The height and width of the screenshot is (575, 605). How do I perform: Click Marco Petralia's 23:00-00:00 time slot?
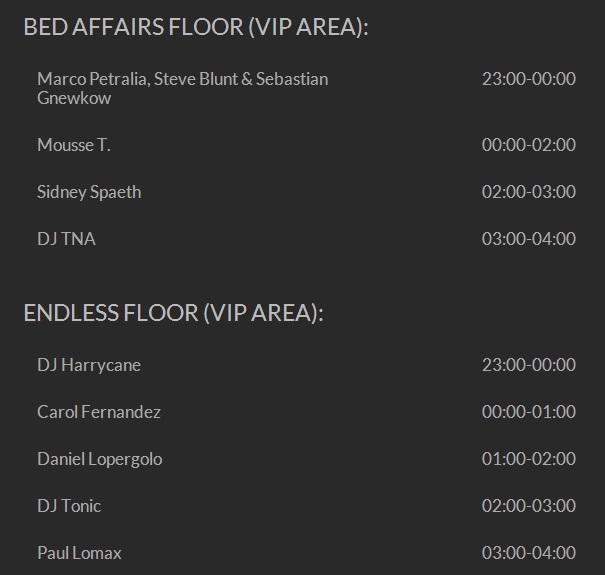[x=529, y=79]
